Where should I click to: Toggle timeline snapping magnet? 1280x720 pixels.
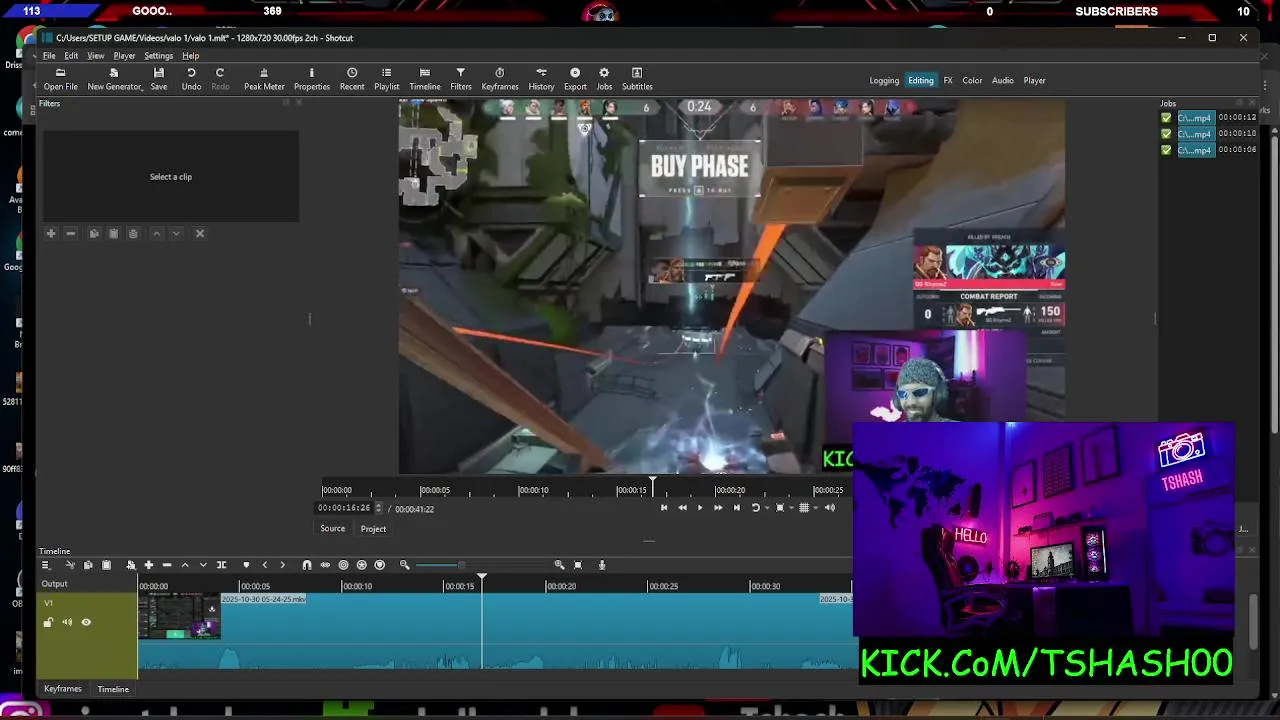(307, 565)
